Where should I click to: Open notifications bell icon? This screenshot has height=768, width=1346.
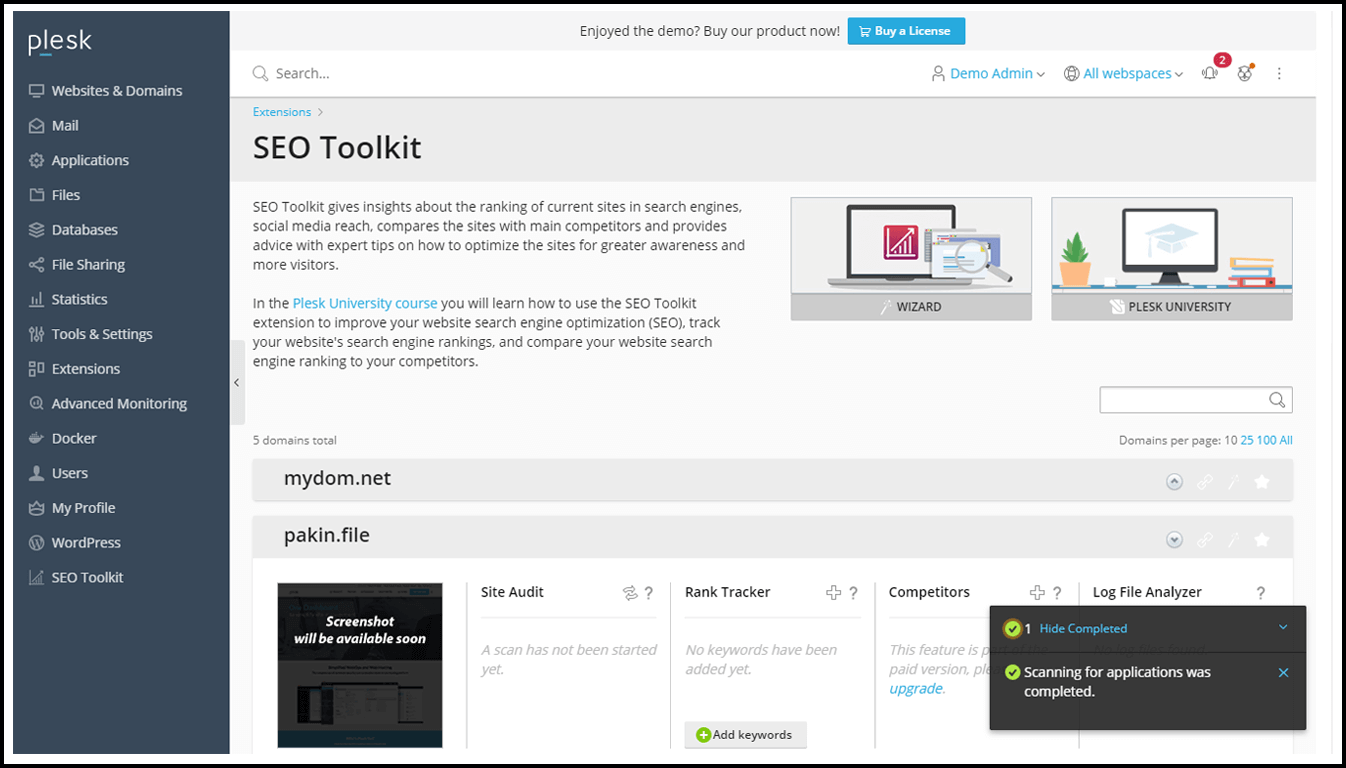[x=1210, y=73]
